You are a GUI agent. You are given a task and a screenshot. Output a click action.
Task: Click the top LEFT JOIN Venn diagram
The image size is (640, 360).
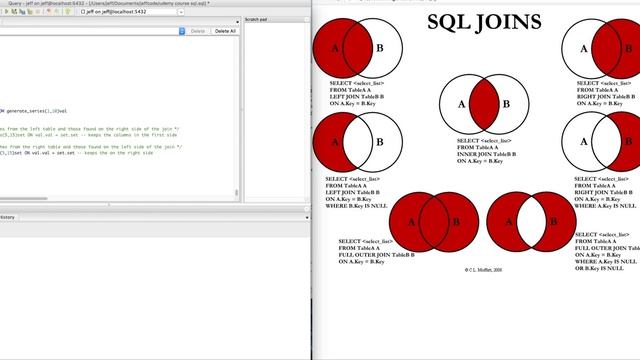[x=358, y=48]
